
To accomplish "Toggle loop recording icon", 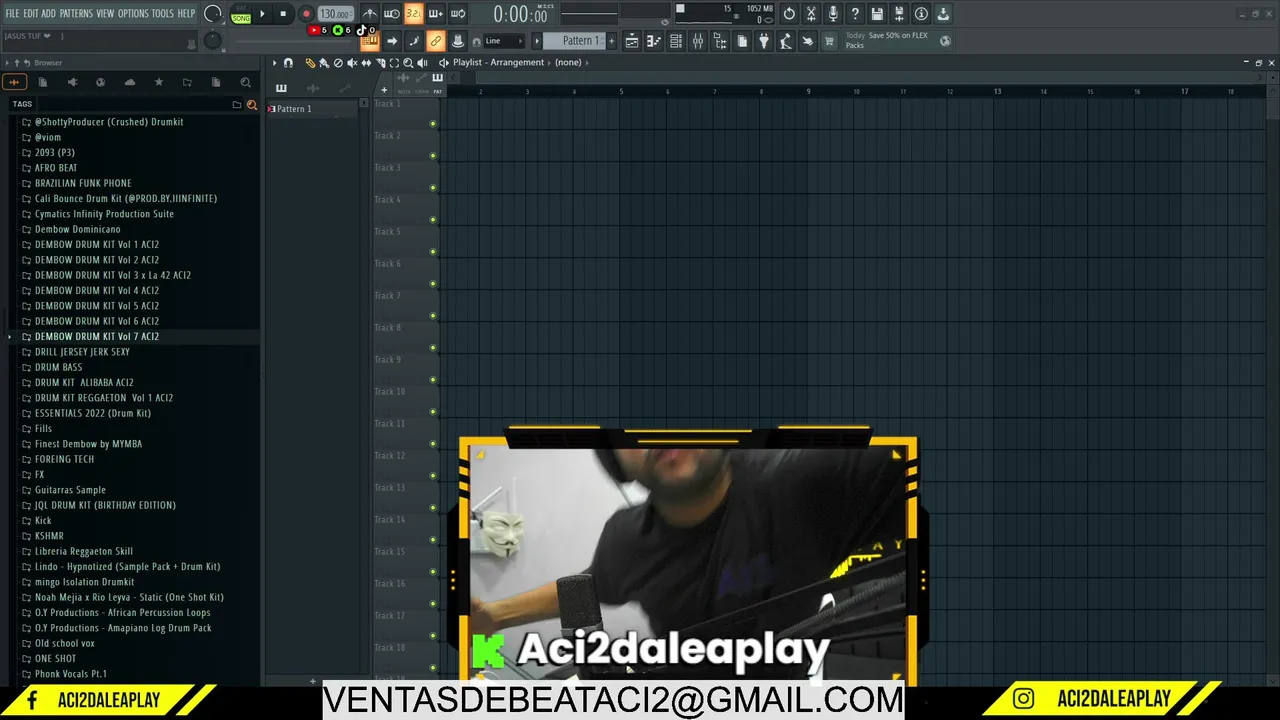I will (458, 14).
